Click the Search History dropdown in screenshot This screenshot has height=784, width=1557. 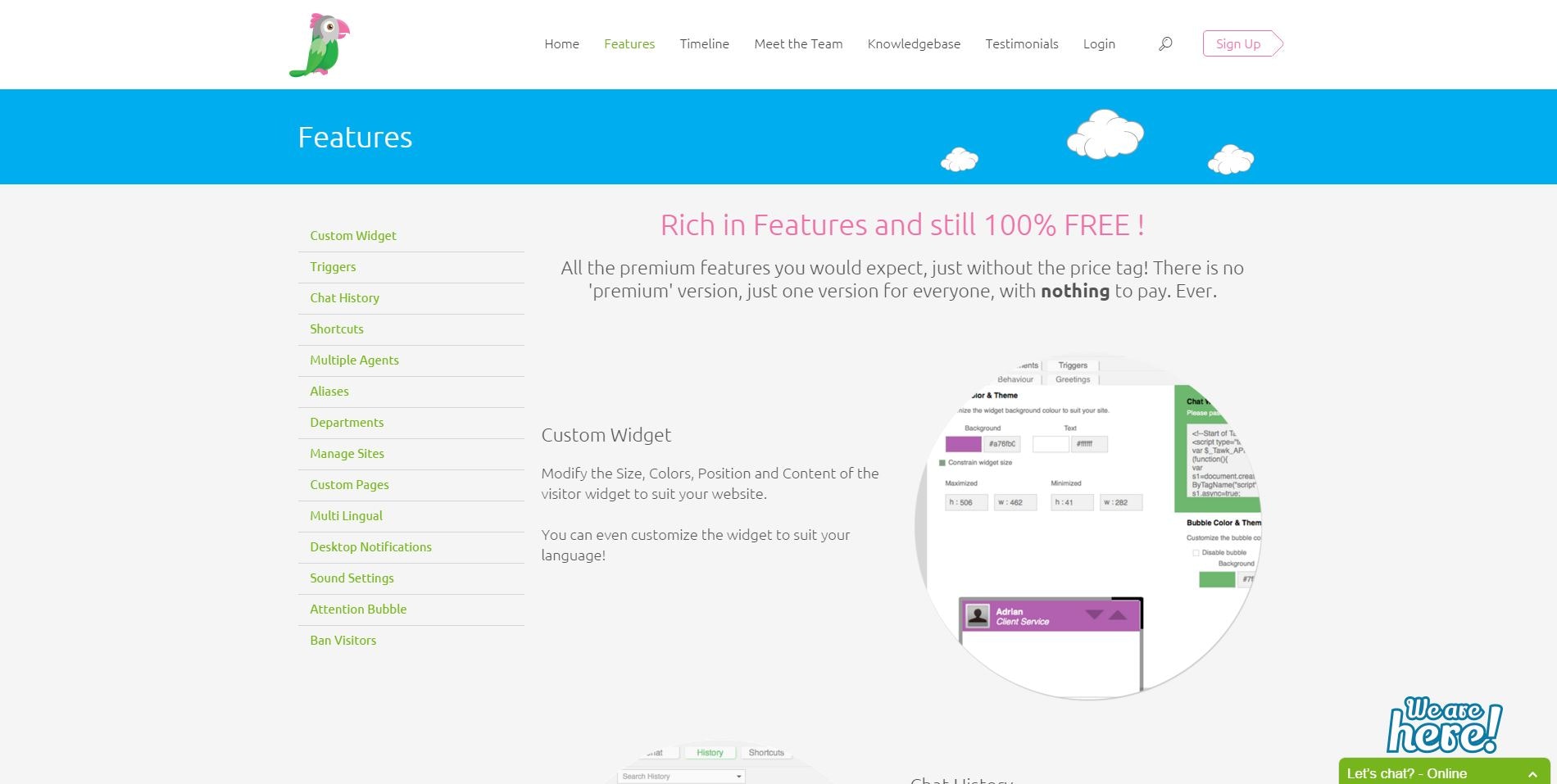pyautogui.click(x=681, y=776)
